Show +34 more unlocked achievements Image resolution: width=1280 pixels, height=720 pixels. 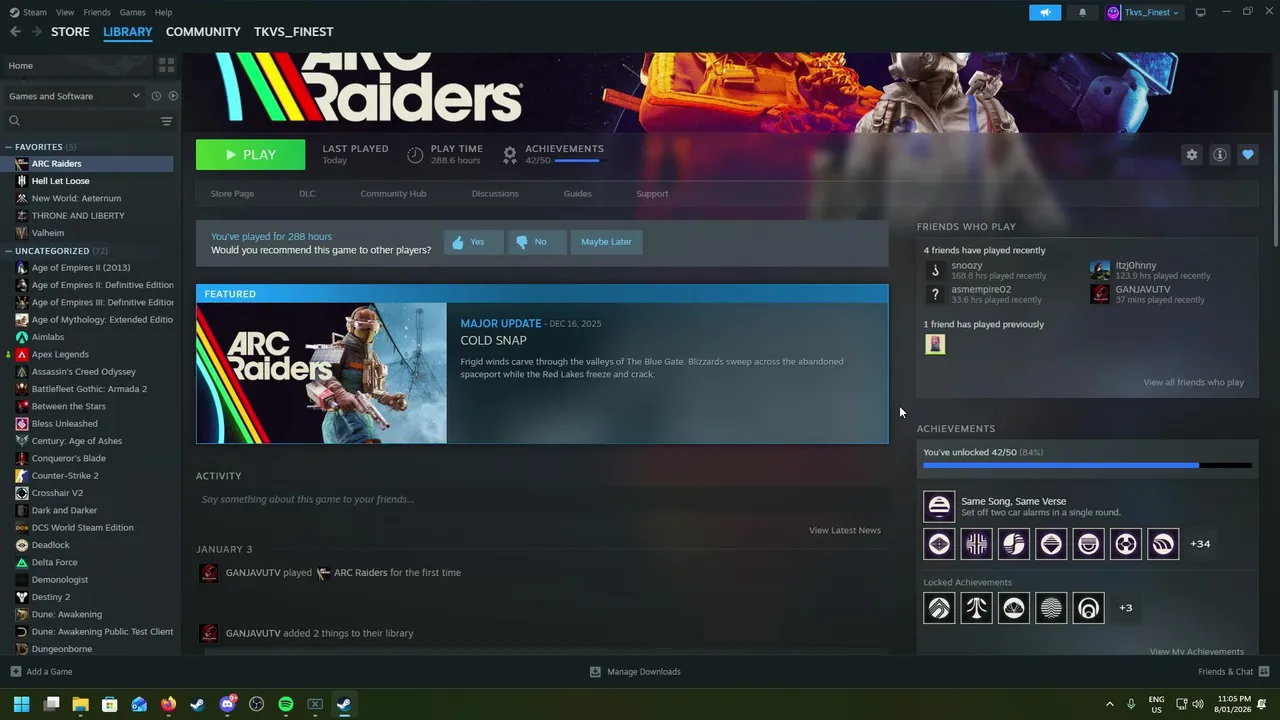pyautogui.click(x=1200, y=544)
